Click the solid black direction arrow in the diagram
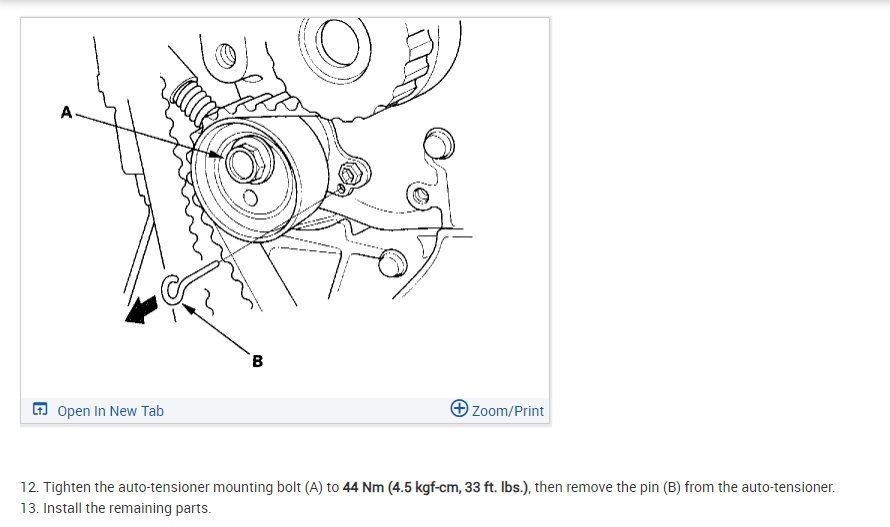Viewport: 890px width, 527px height. tap(141, 309)
